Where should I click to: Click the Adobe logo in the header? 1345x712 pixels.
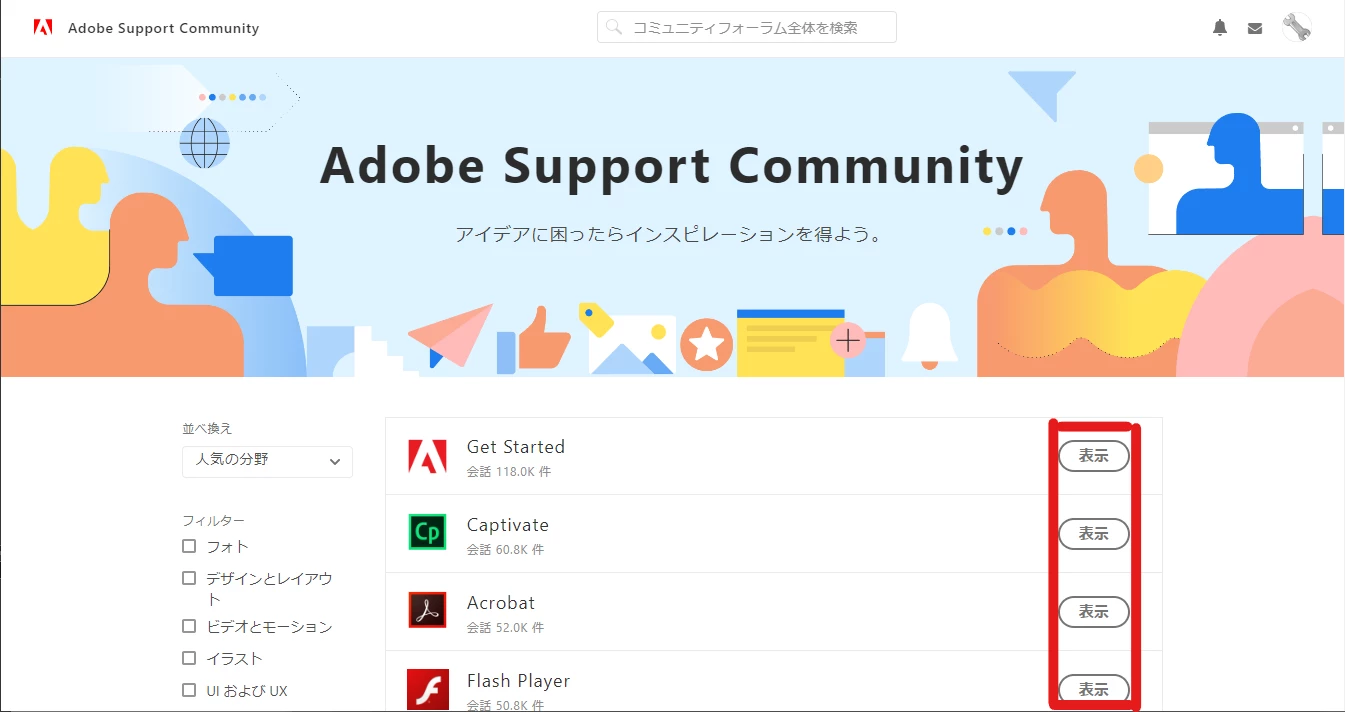tap(43, 28)
